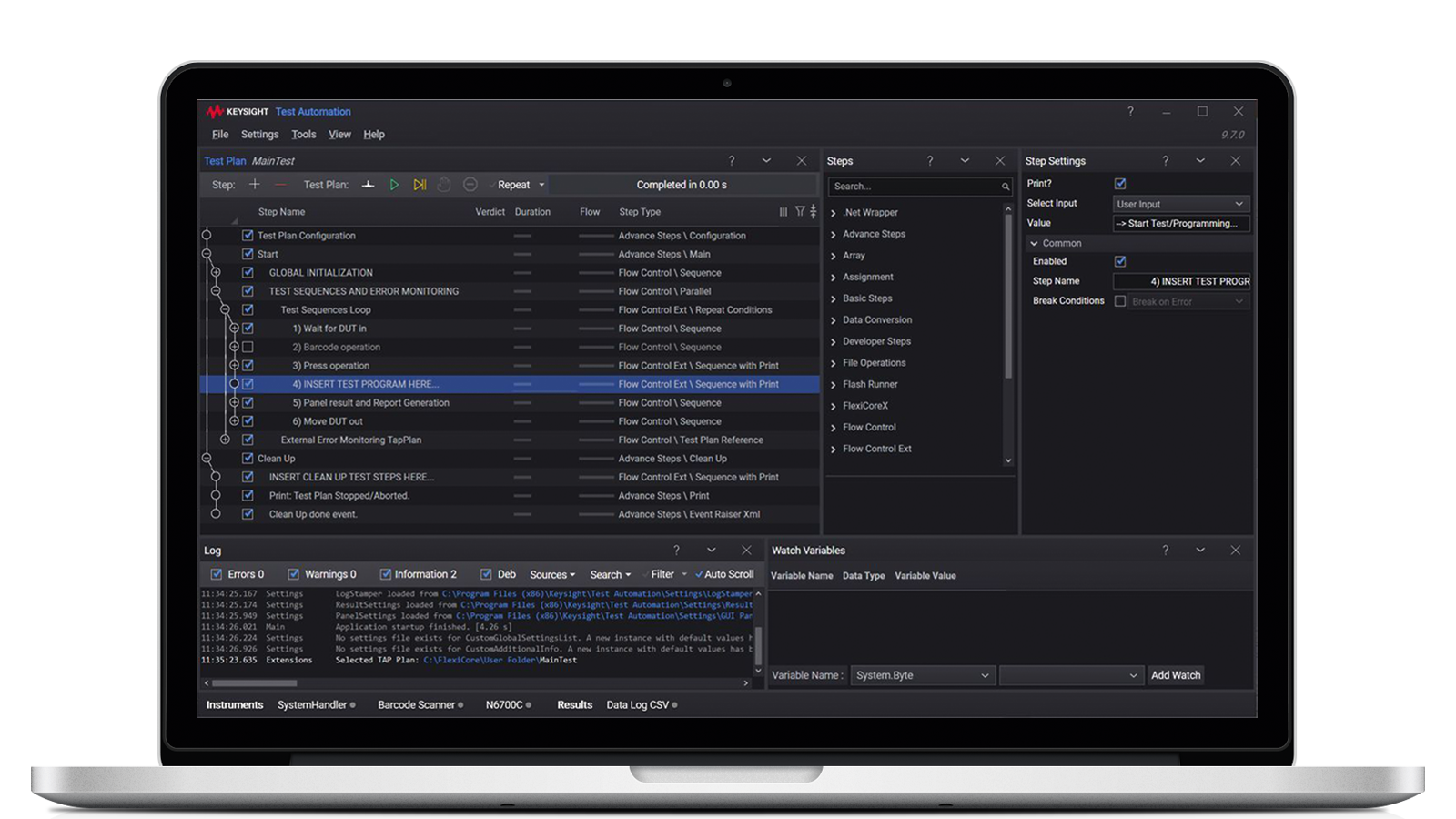Click the Add Watch button

(1175, 675)
